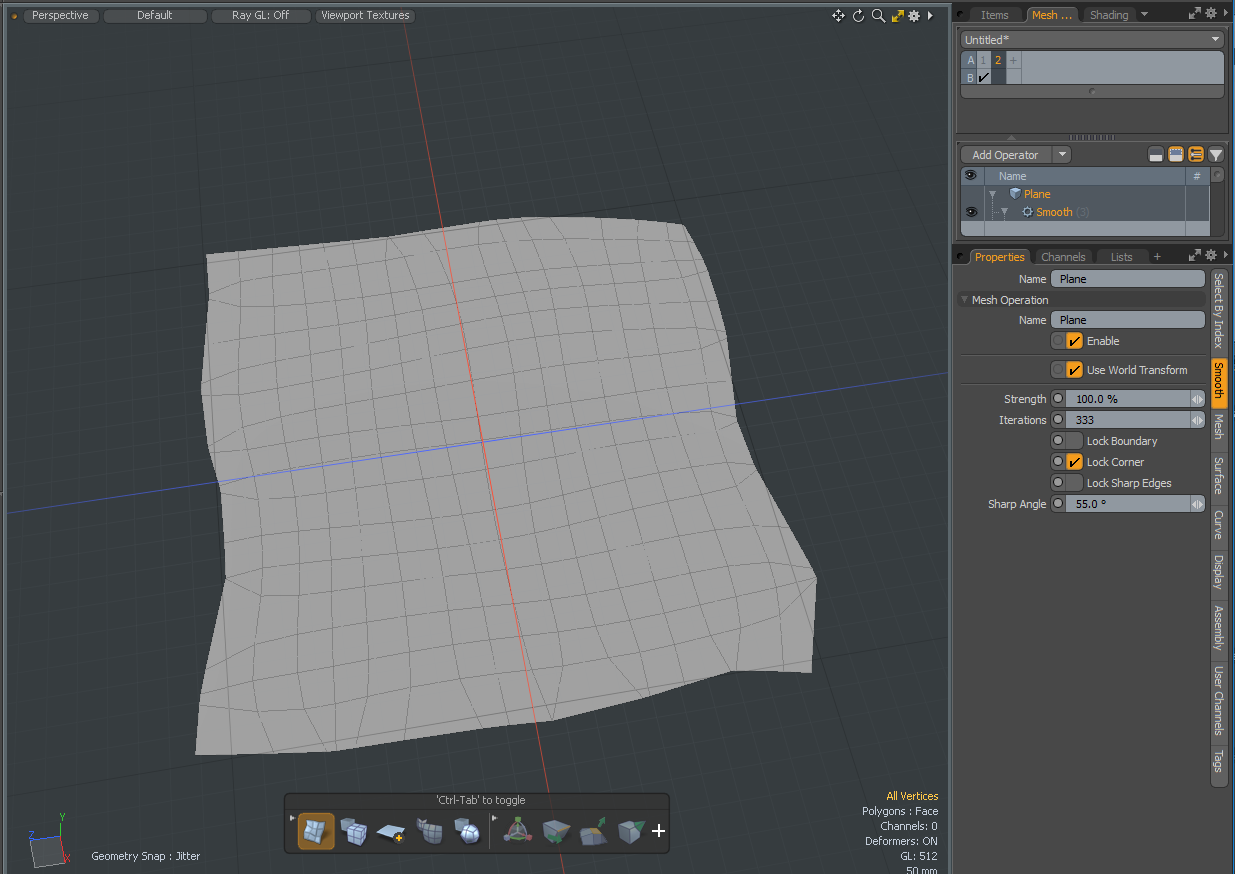
Task: Switch to the Channels tab
Action: point(1062,257)
